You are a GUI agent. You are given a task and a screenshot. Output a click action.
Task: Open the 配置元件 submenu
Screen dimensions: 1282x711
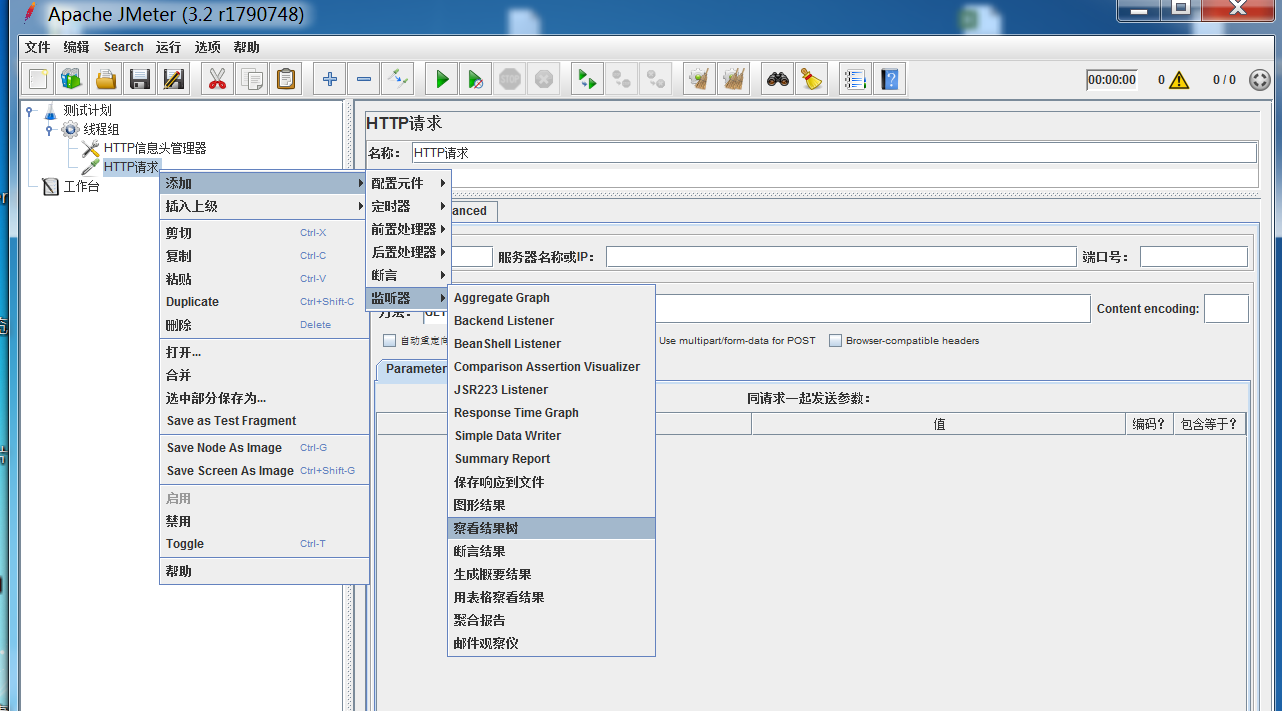click(408, 183)
